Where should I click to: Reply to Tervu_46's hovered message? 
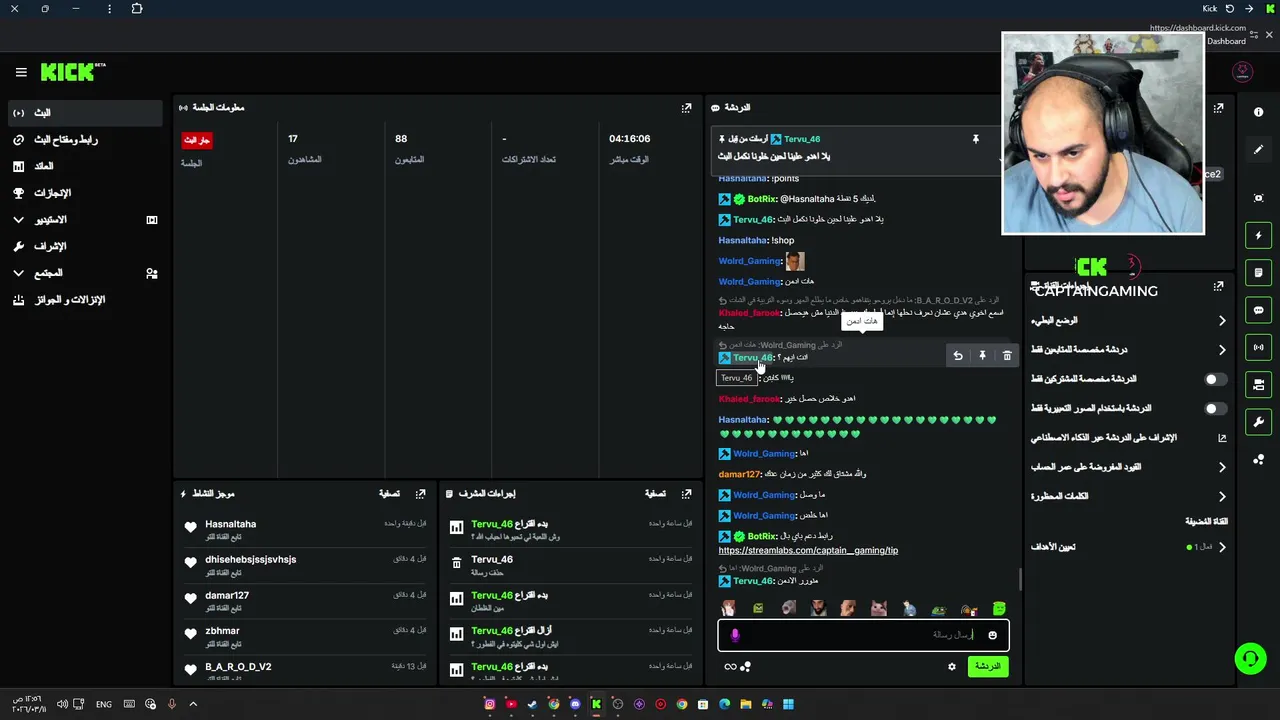tap(958, 356)
